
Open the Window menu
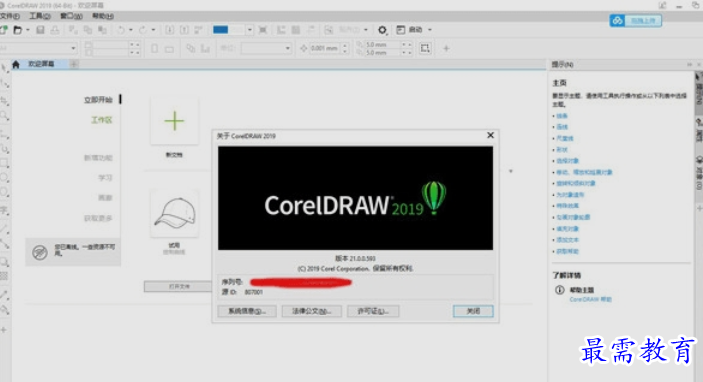coord(71,16)
